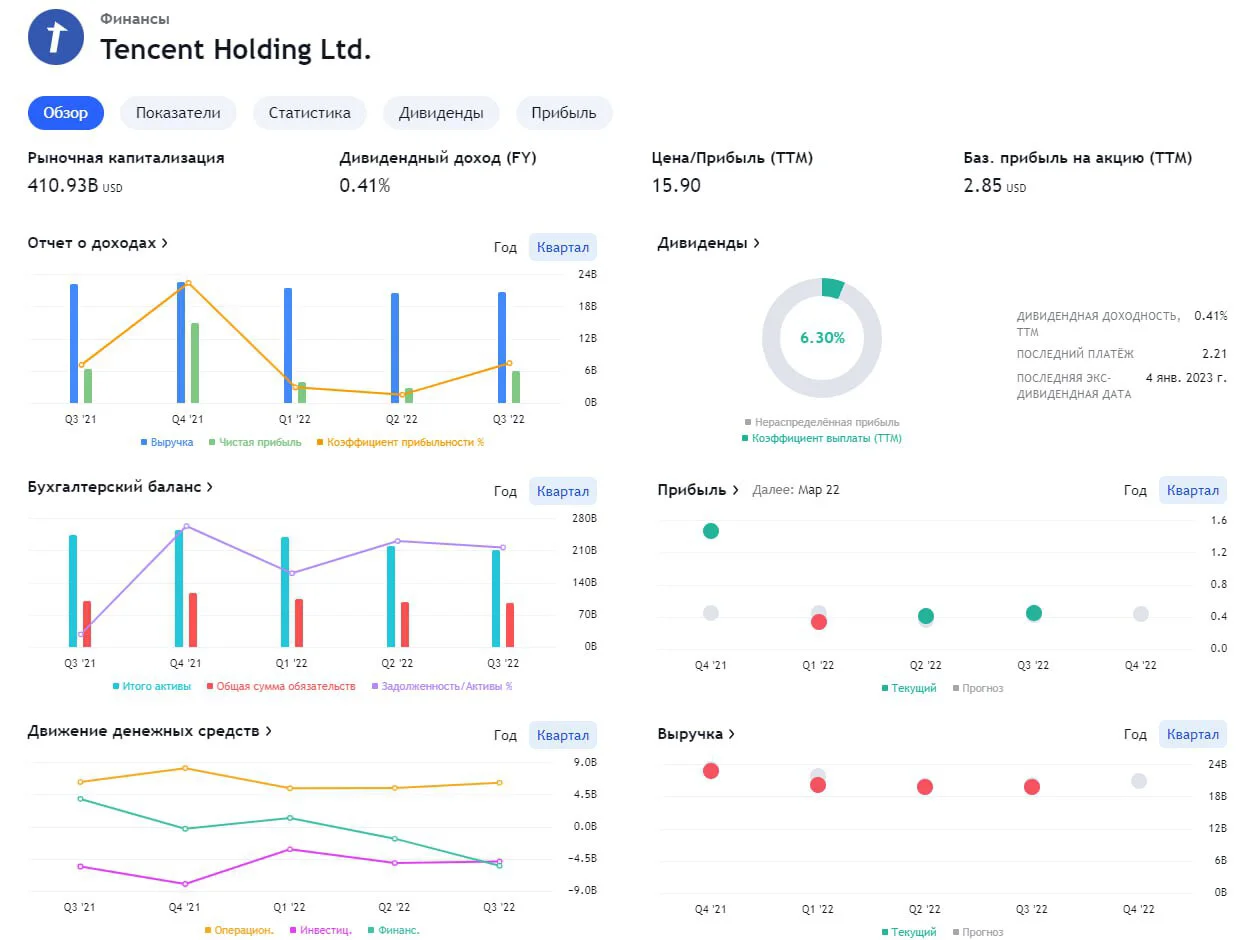Viewport: 1241px width, 940px height.
Task: Click Q4 '21 magenta investing cash flow point
Action: click(x=185, y=884)
